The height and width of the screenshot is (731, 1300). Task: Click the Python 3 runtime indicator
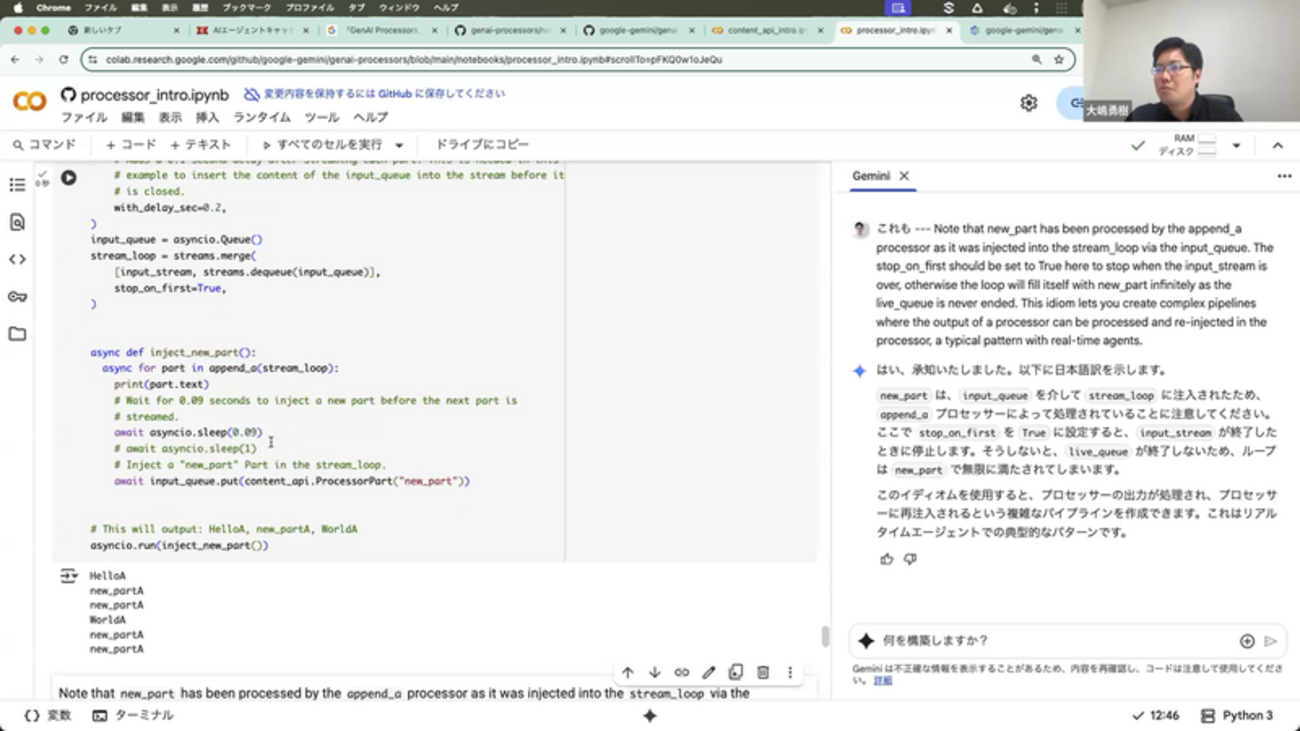(1237, 716)
